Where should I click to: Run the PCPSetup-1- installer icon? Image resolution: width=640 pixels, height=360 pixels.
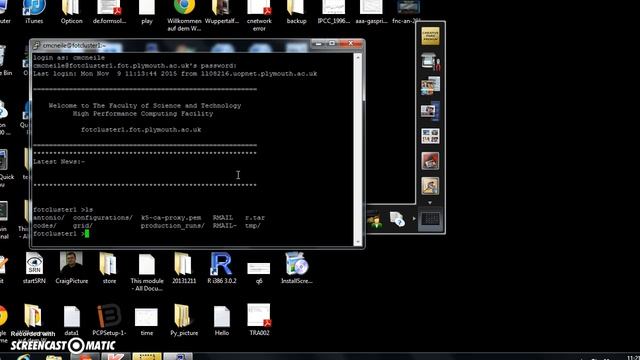109,320
